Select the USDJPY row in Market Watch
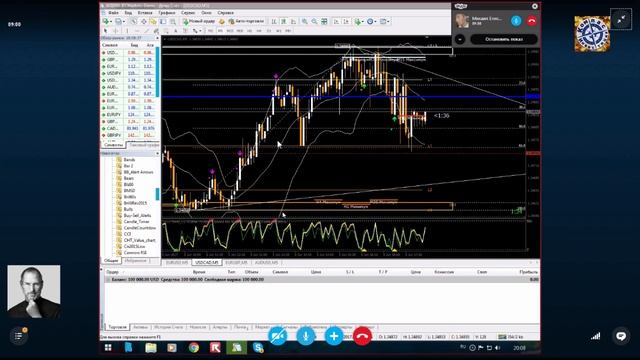The height and width of the screenshot is (360, 640). 129,73
